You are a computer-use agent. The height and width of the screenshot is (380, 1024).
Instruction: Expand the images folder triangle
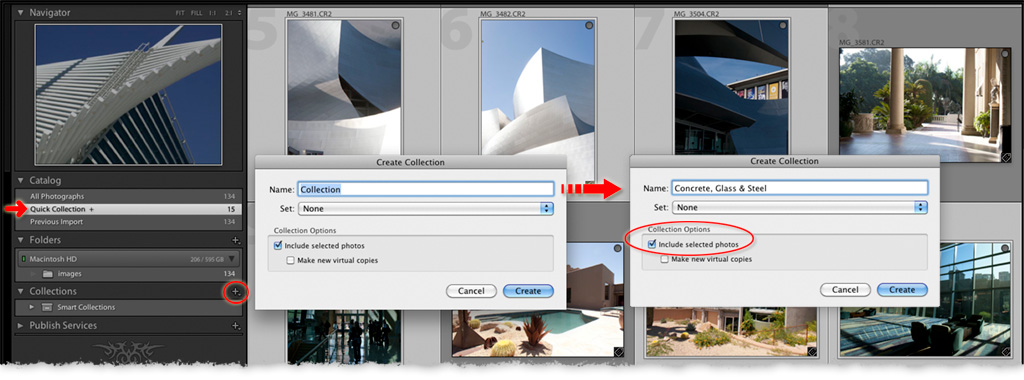tap(33, 274)
